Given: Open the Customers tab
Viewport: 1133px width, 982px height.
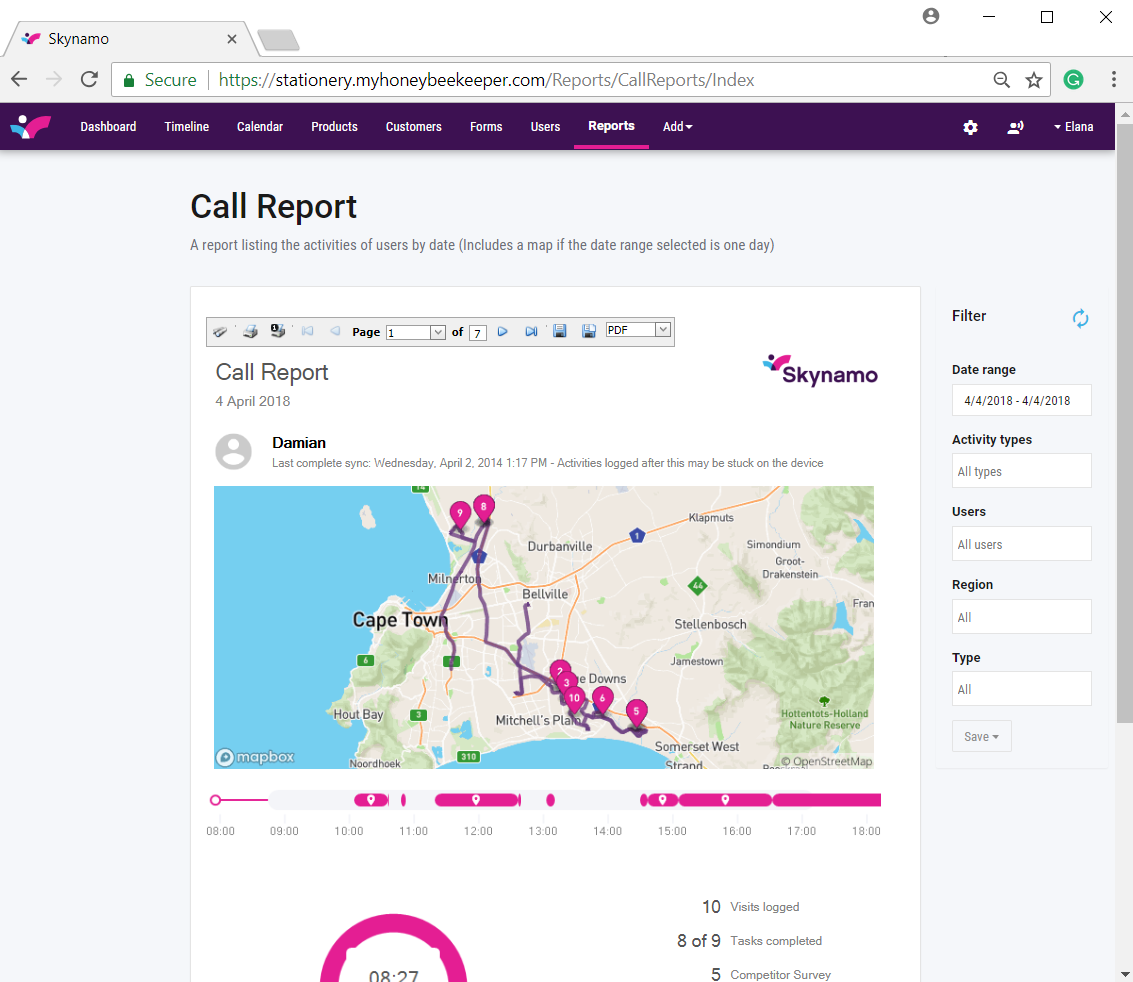Looking at the screenshot, I should point(413,126).
